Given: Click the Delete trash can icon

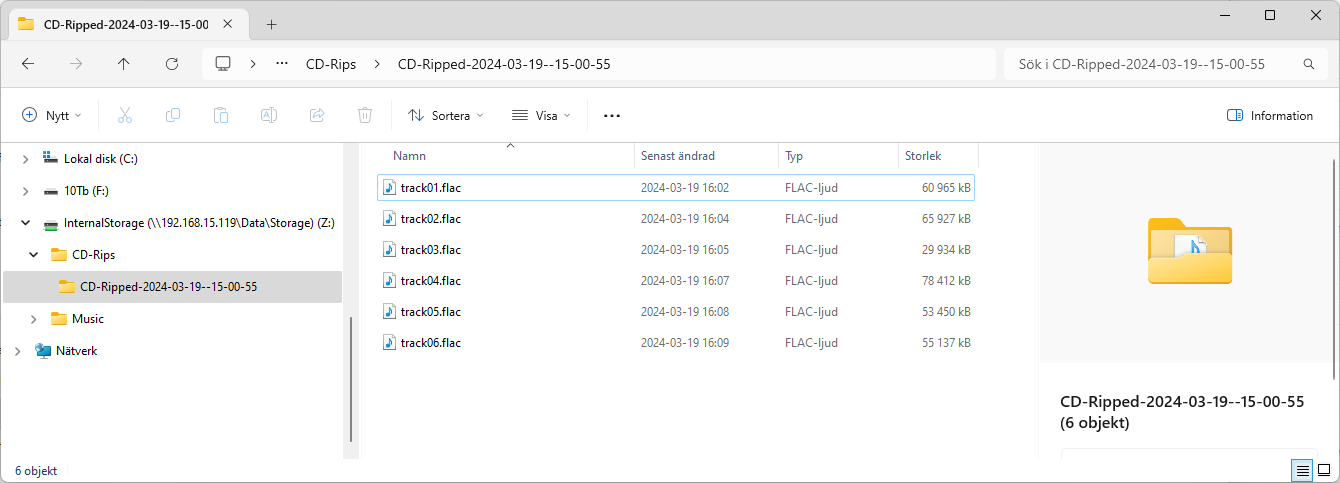Looking at the screenshot, I should click(x=365, y=115).
